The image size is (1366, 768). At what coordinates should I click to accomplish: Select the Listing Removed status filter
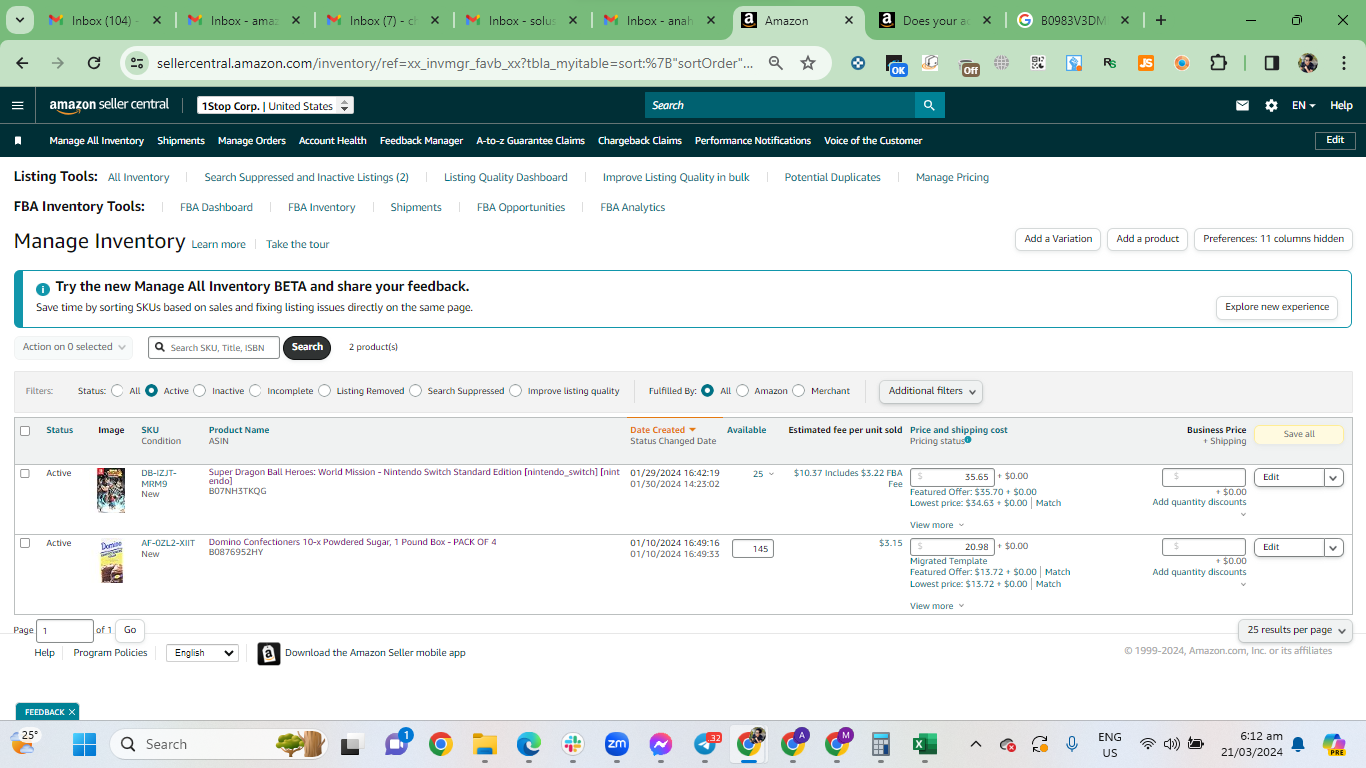point(325,391)
